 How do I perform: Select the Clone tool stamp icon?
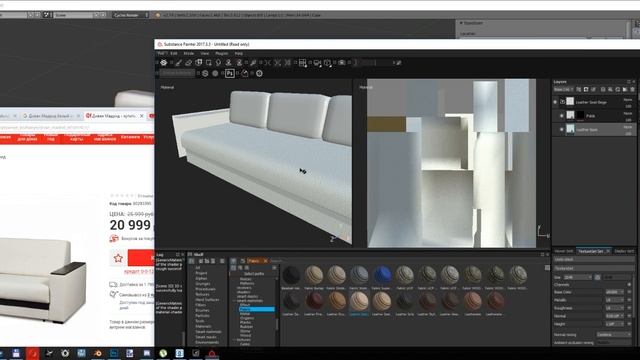click(229, 62)
